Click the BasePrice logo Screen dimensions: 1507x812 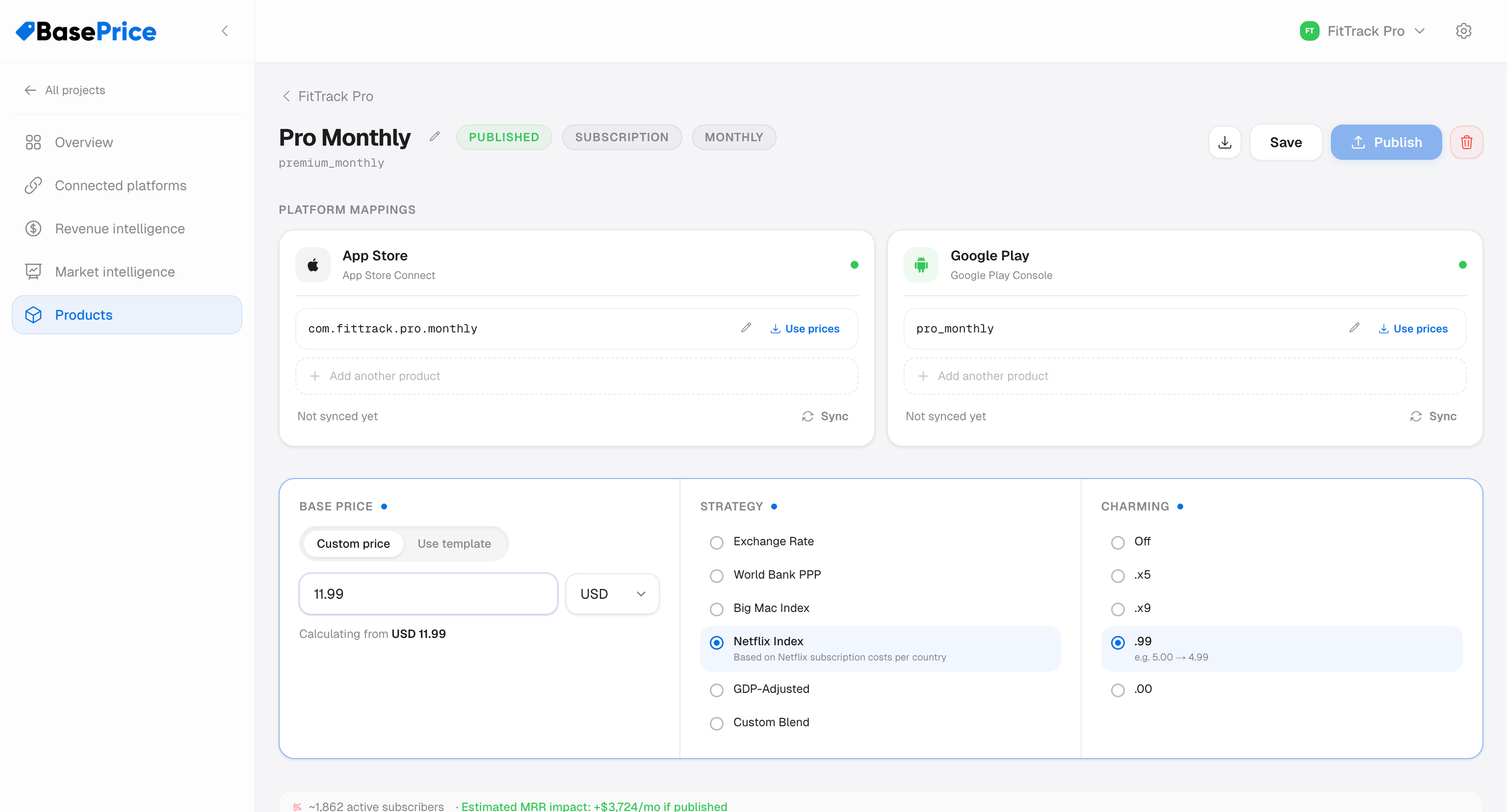click(x=86, y=31)
